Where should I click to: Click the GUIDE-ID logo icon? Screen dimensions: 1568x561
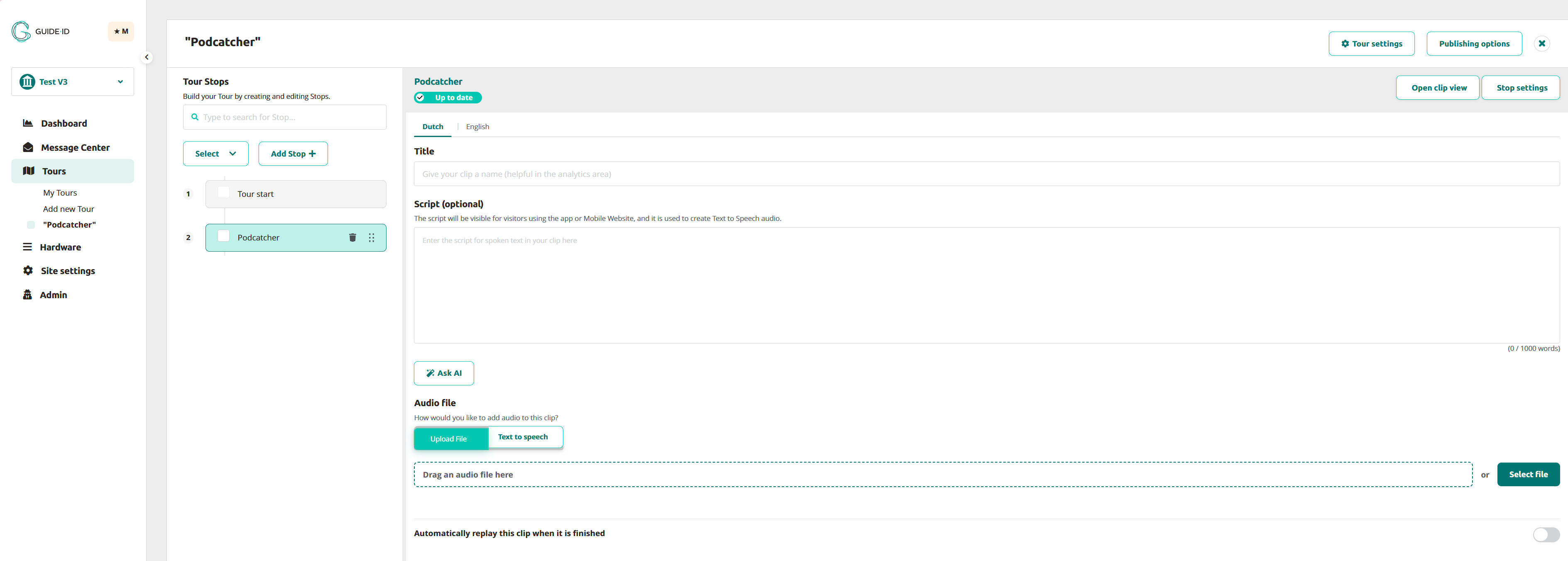[21, 31]
